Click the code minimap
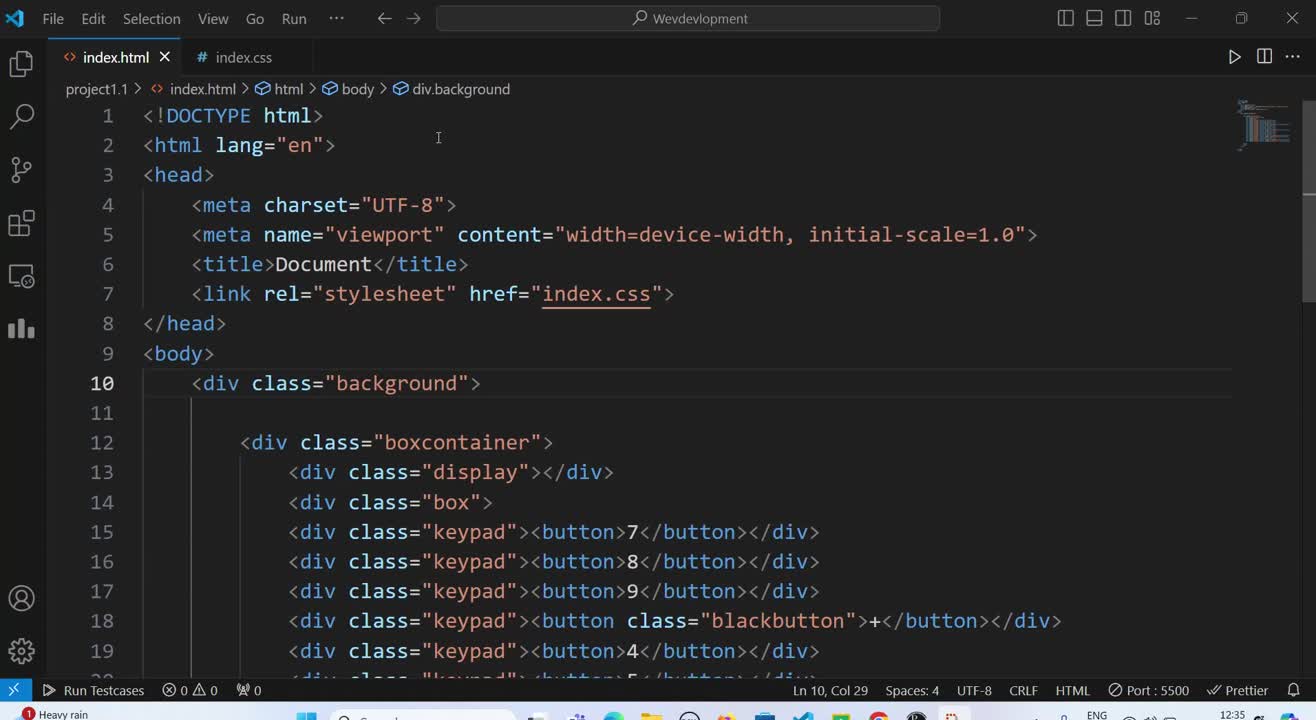The height and width of the screenshot is (720, 1316). click(x=1265, y=124)
